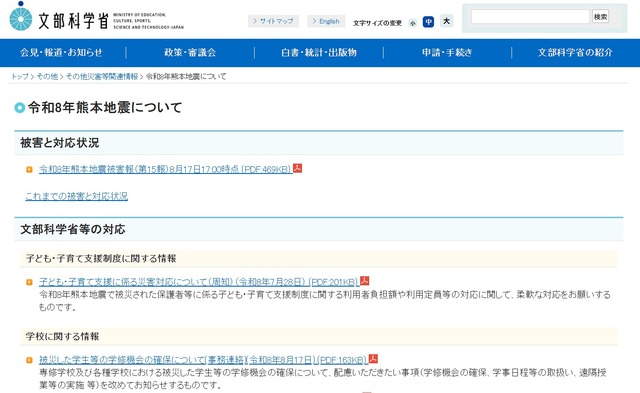The image size is (640, 393).
Task: Click orange bullet before 被災した学生等 link
Action: pos(29,360)
